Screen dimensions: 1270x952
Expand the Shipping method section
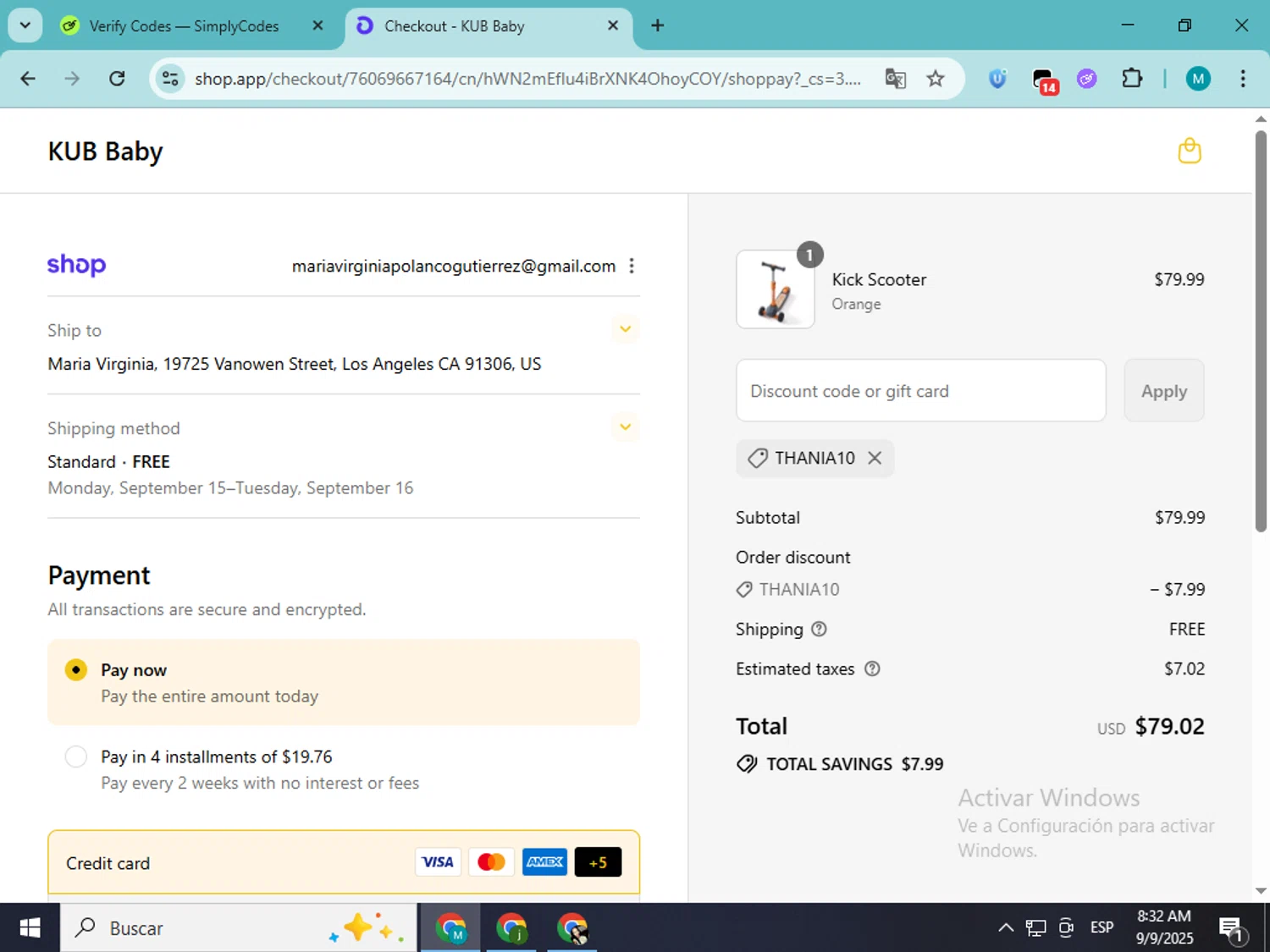point(626,426)
